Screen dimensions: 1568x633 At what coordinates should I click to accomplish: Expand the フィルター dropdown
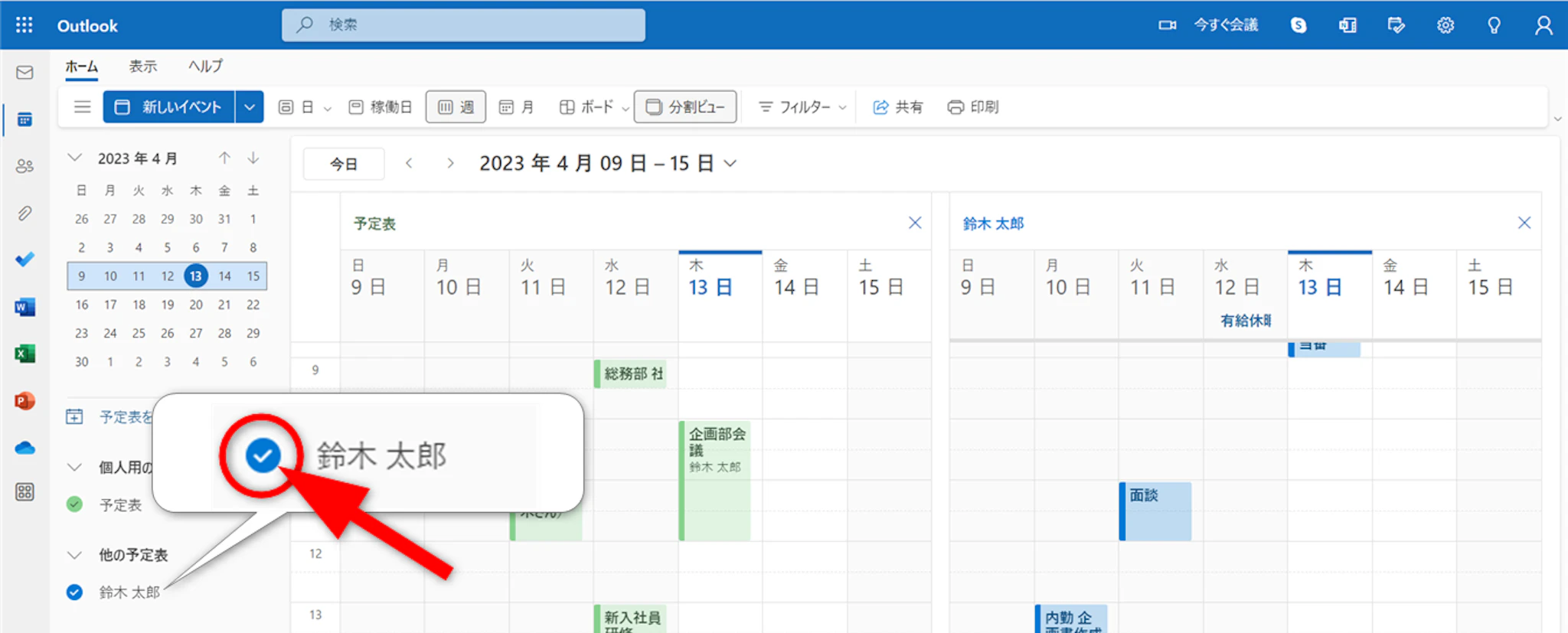(802, 107)
